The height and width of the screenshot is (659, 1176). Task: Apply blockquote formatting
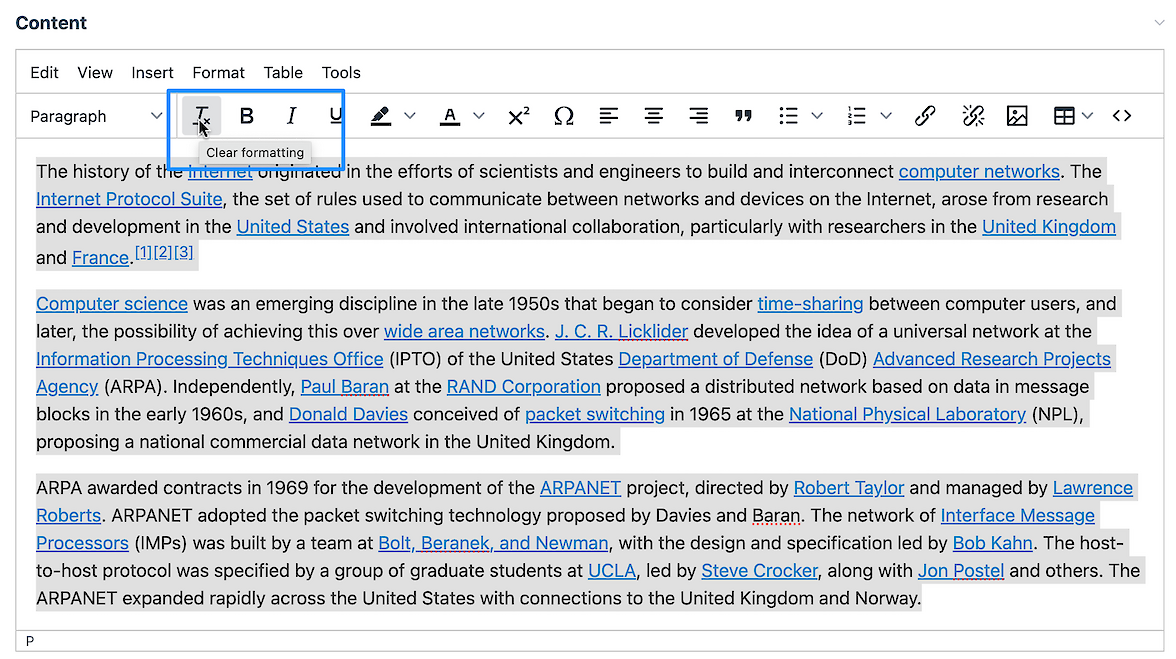click(743, 117)
